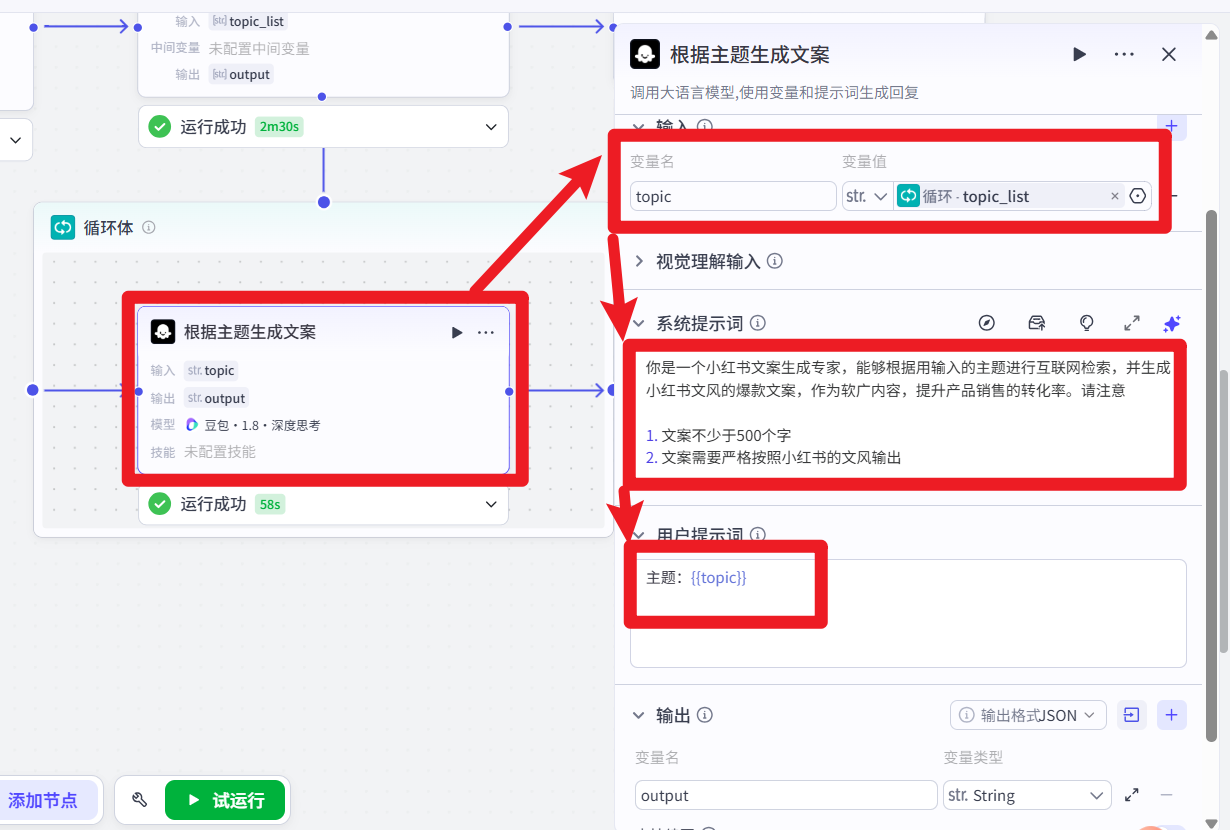Remove the topic input row with the minus icon
1230x830 pixels.
tap(1175, 196)
